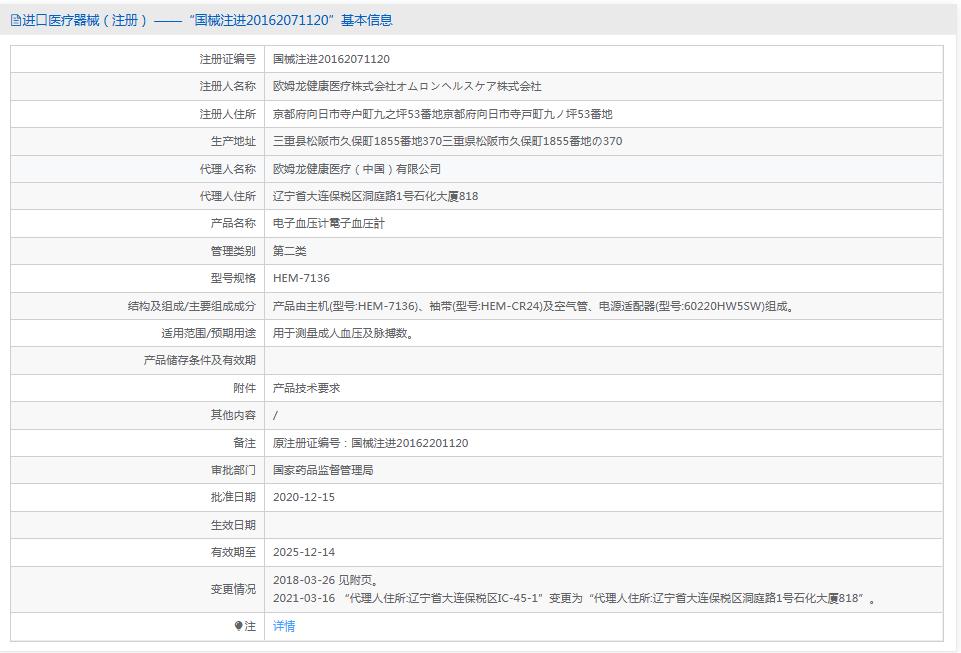Open the 详情 link

pos(283,625)
